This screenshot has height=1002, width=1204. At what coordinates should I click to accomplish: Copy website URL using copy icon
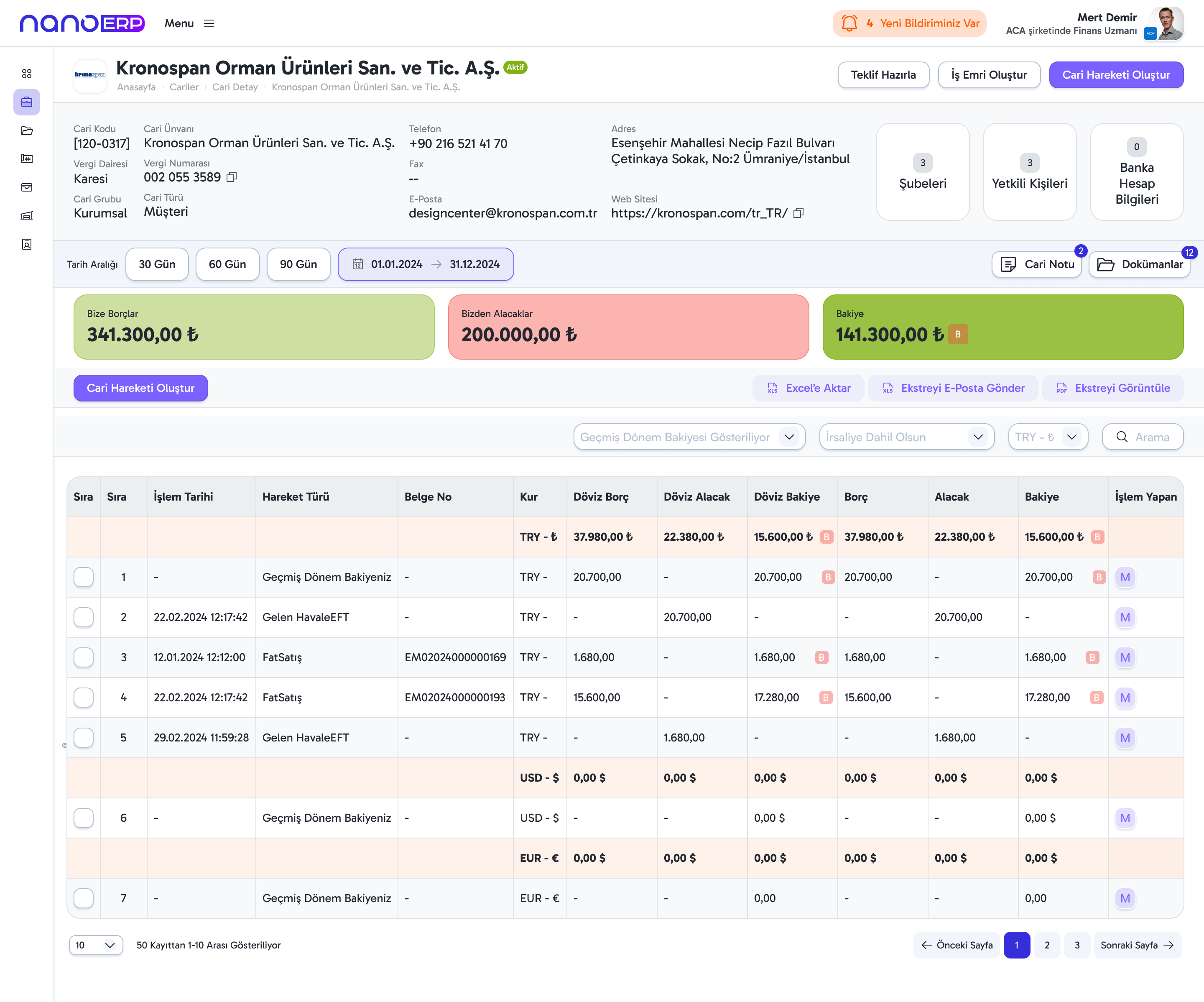(x=798, y=213)
